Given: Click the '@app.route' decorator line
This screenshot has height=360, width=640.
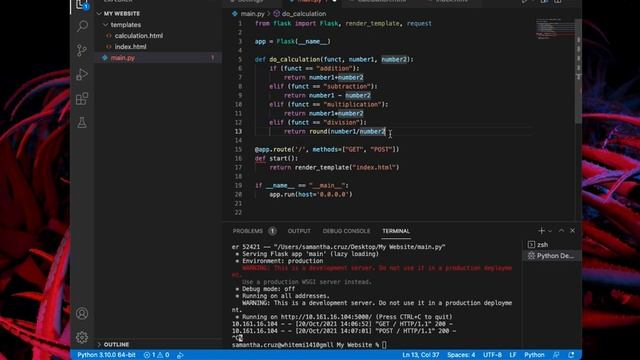Looking at the screenshot, I should [x=327, y=149].
